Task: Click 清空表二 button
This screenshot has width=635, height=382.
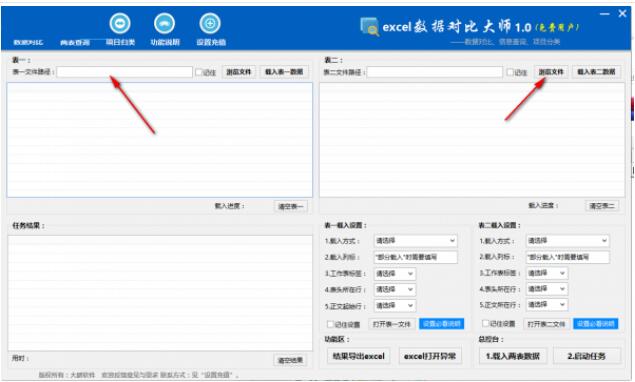Action: pos(602,206)
